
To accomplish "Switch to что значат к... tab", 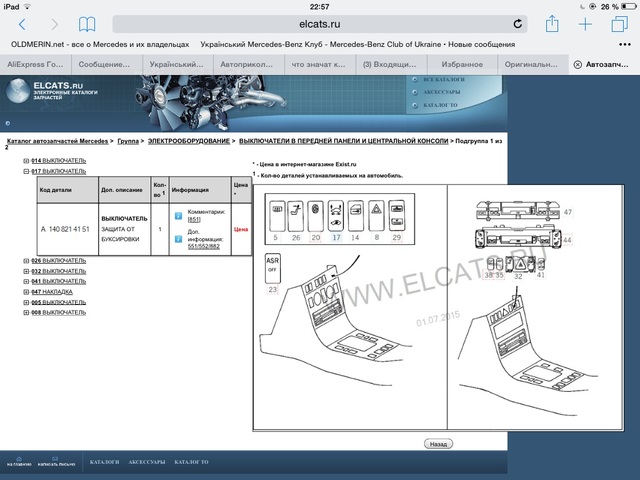I will pos(320,64).
